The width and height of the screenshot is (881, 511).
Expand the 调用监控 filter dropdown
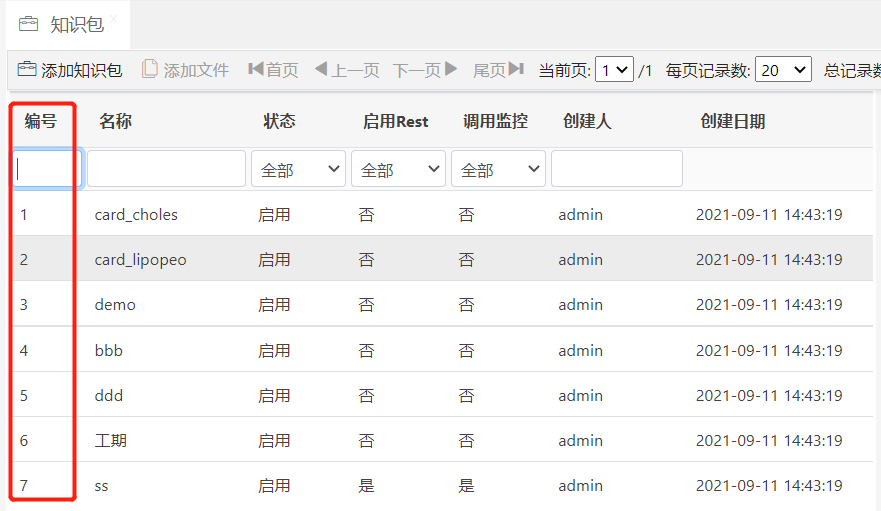pyautogui.click(x=498, y=170)
